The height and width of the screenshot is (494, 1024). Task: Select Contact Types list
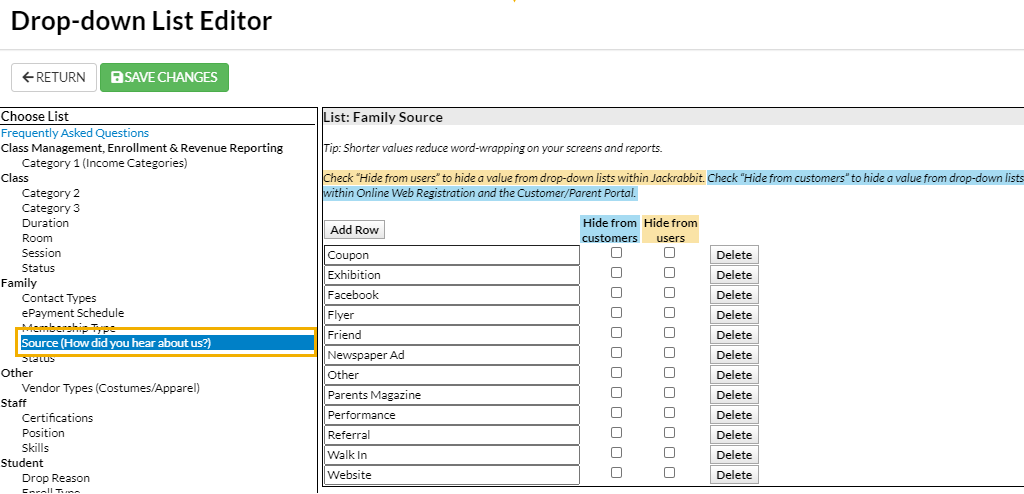point(59,298)
